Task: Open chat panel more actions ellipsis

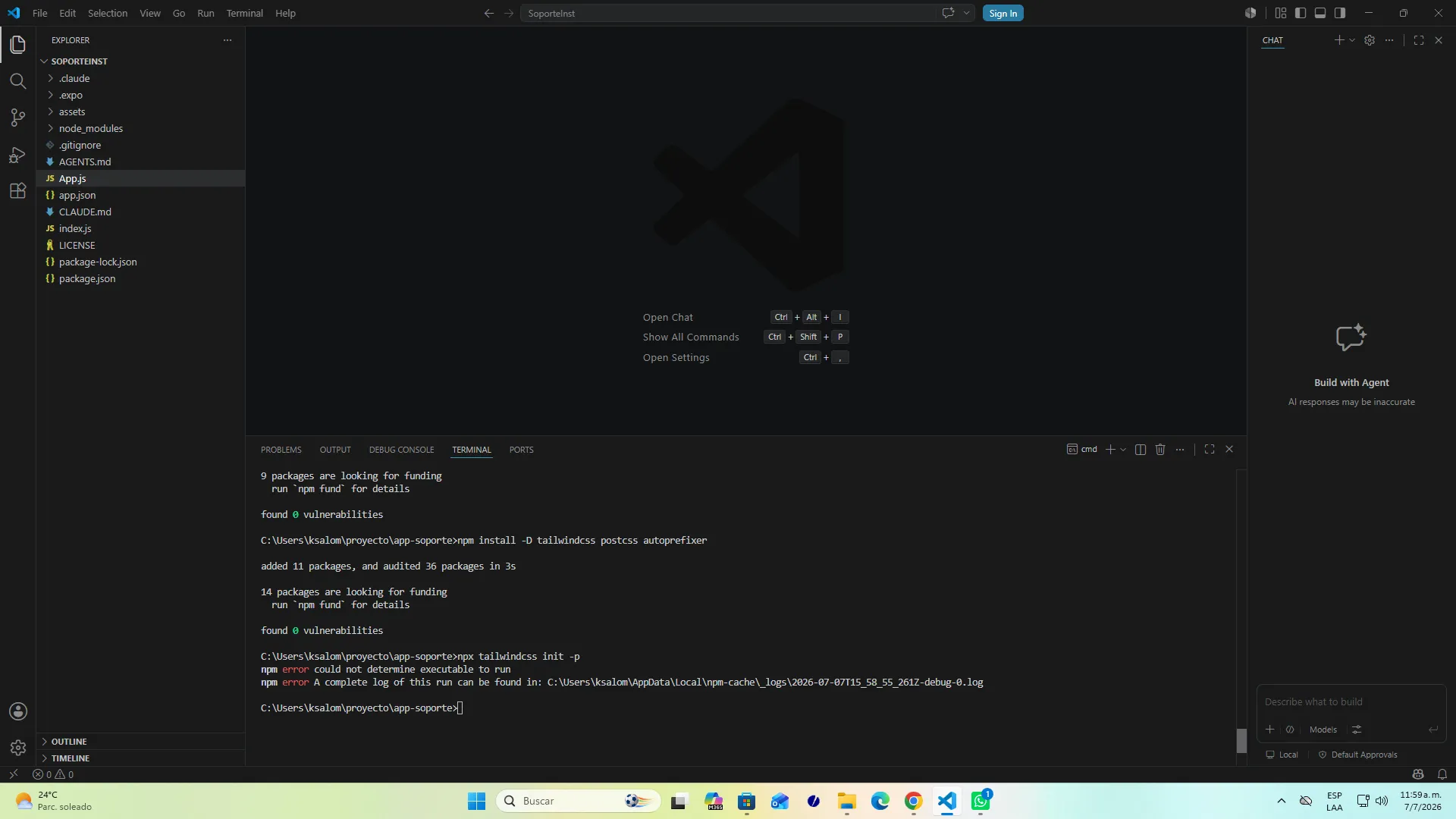Action: coord(1389,40)
